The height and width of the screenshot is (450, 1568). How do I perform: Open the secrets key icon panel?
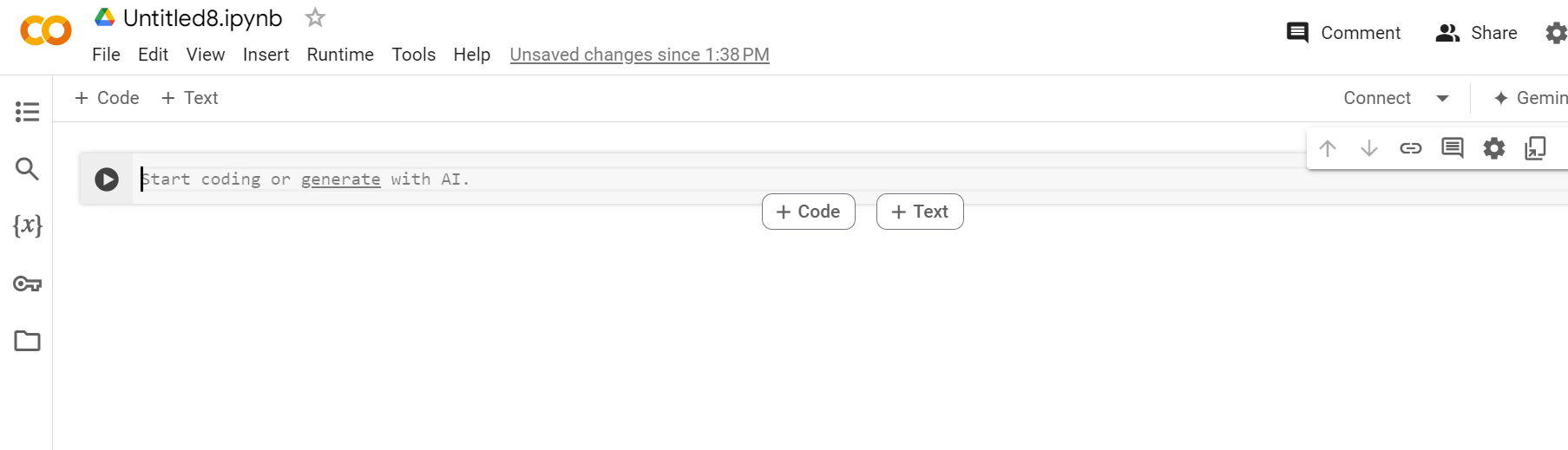click(27, 284)
